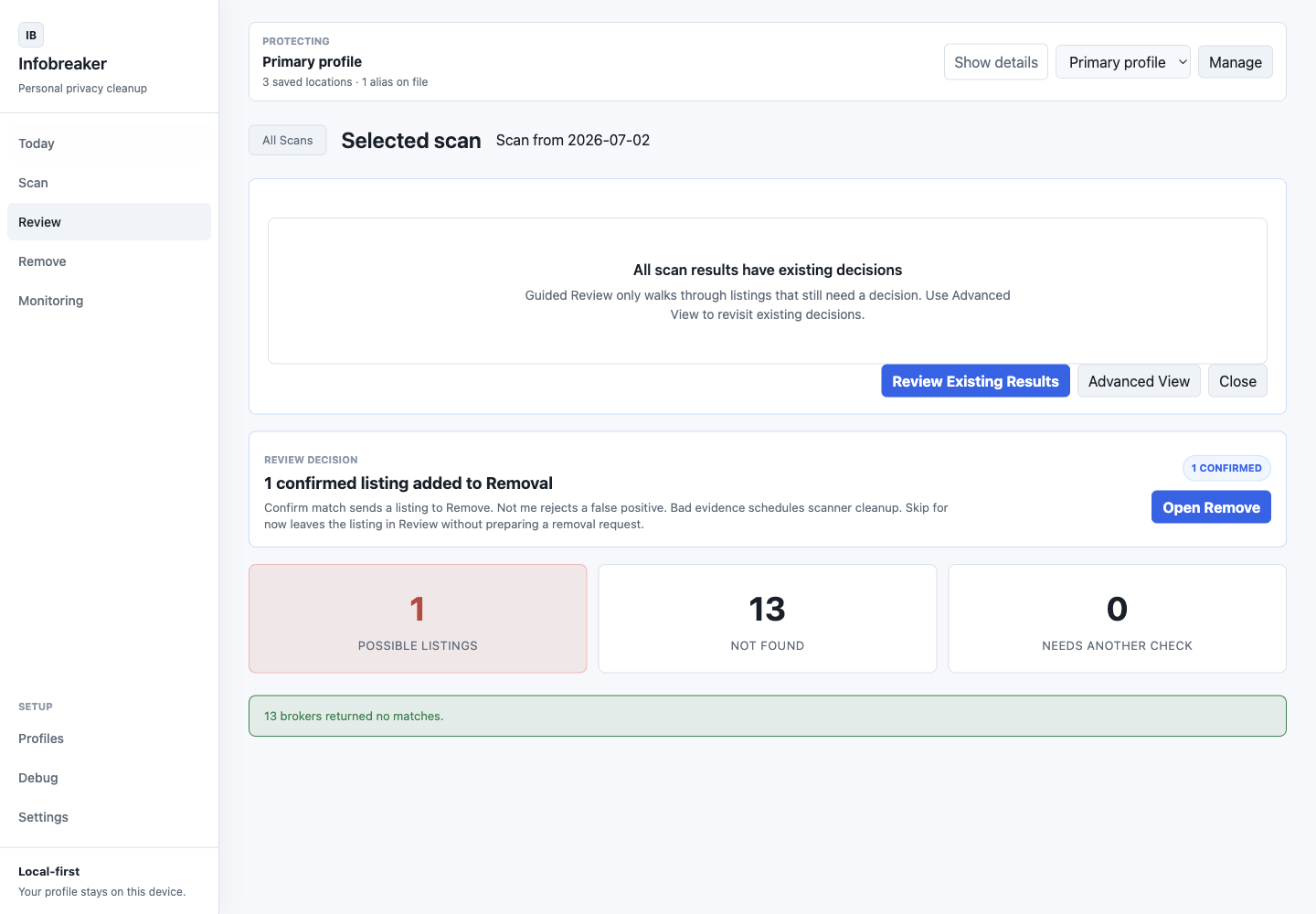Open Settings in the sidebar
The width and height of the screenshot is (1316, 914).
click(109, 817)
